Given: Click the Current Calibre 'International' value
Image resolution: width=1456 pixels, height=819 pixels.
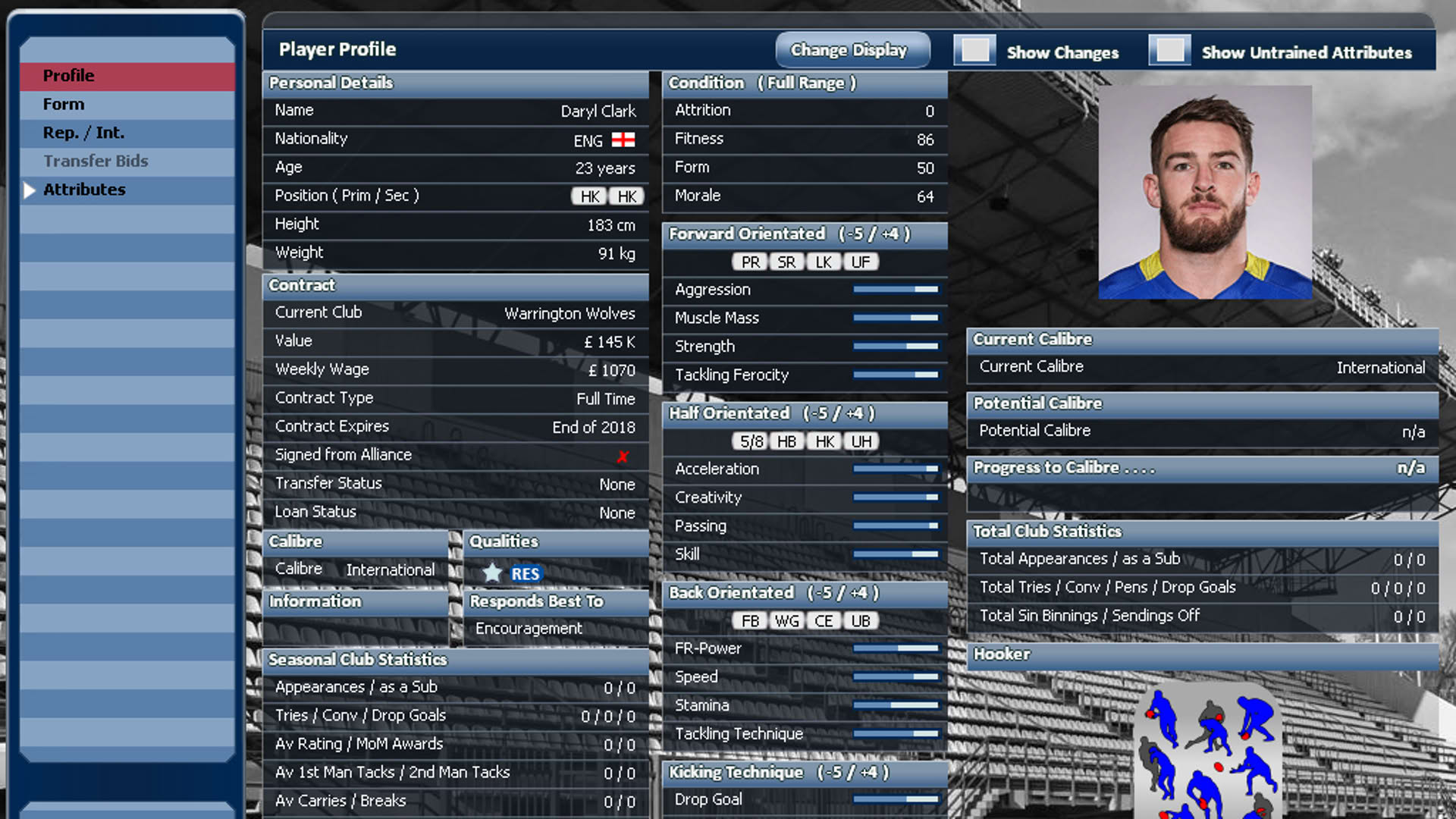Looking at the screenshot, I should (1381, 368).
